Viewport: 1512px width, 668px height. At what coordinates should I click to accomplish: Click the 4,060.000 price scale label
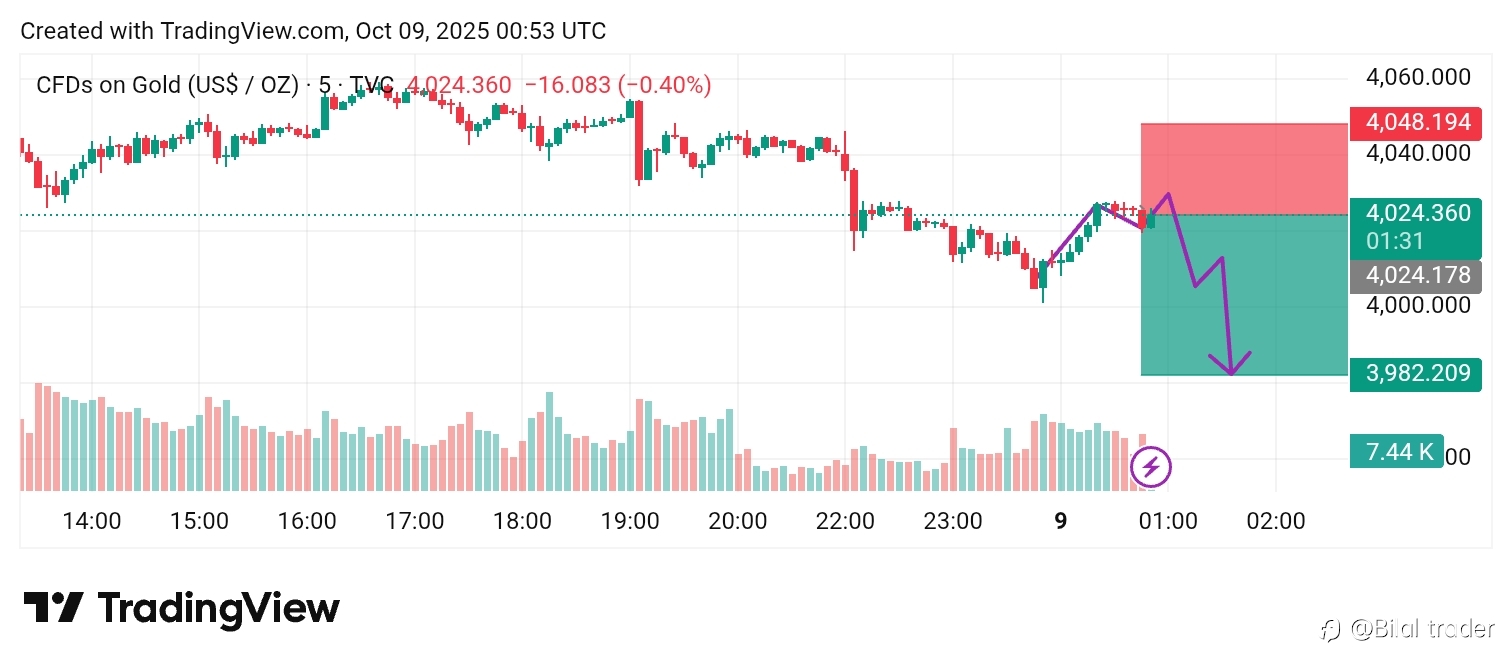[1417, 78]
